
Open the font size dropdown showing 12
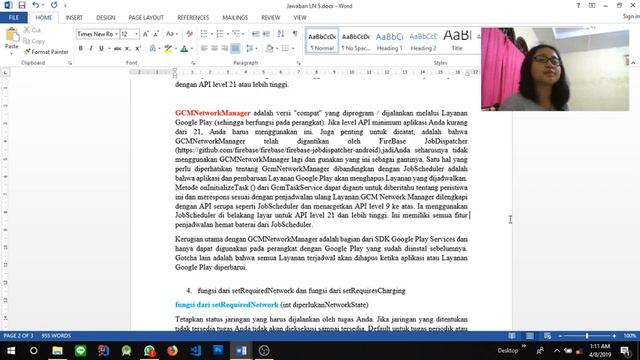click(x=136, y=34)
